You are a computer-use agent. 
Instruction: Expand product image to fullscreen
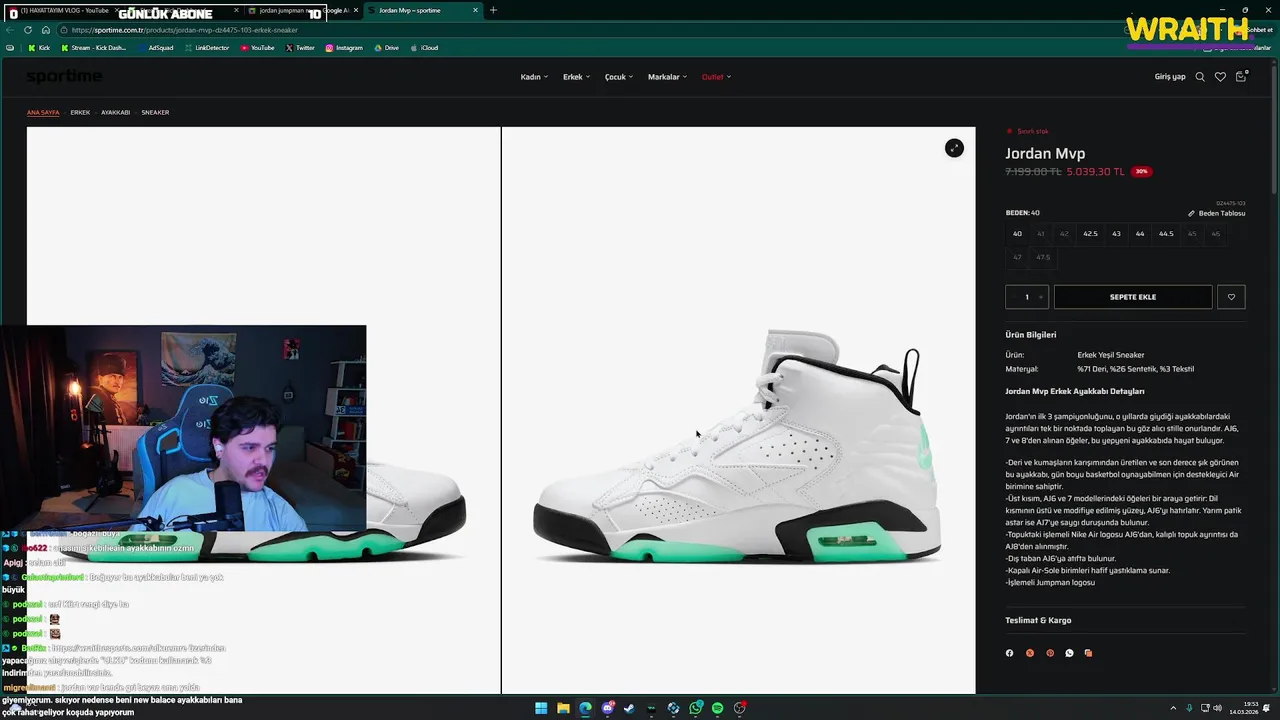(x=954, y=148)
